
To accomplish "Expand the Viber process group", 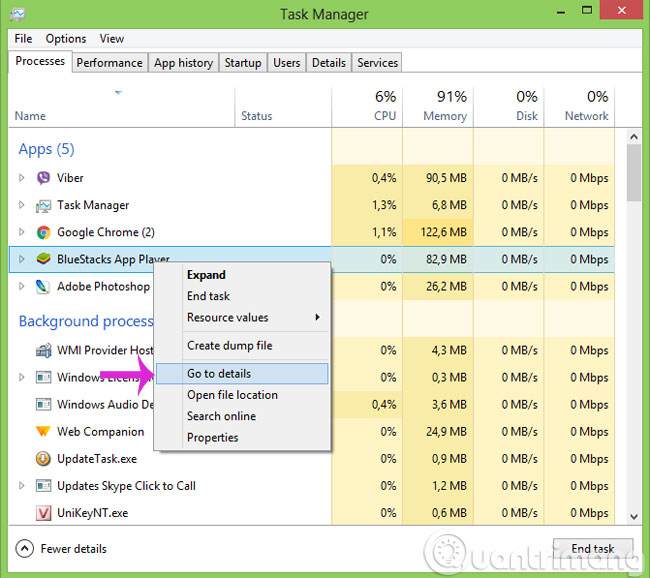I will point(22,178).
